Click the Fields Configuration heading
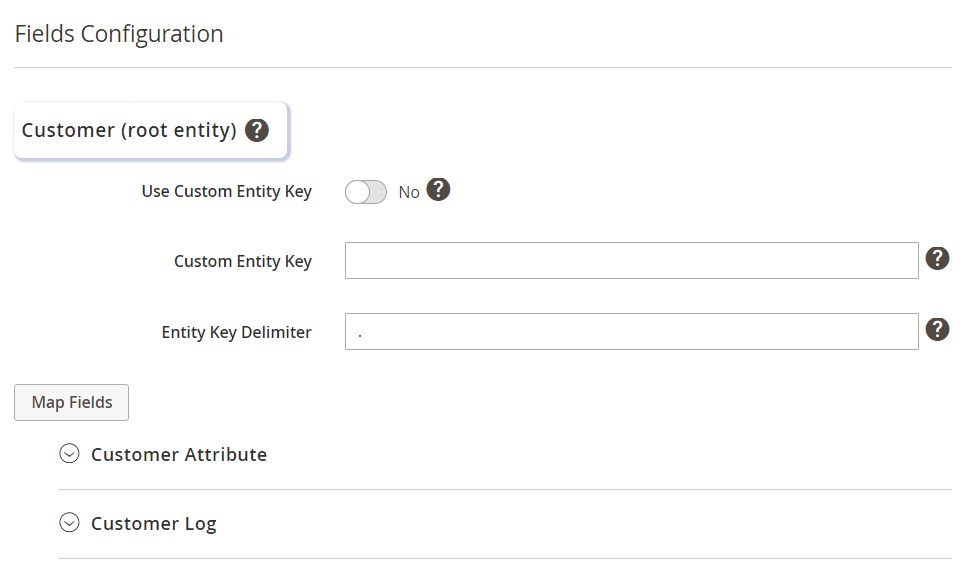Viewport: 960px width, 586px height. (119, 34)
